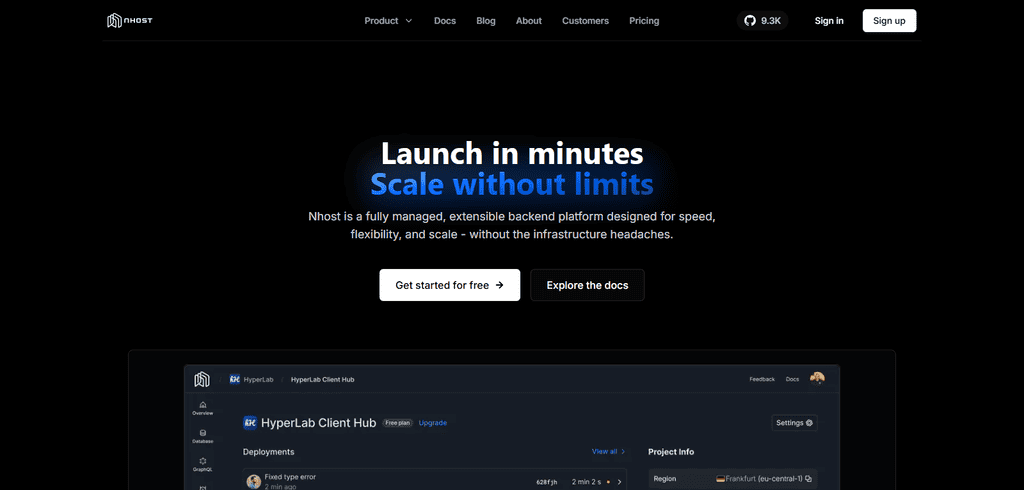Click the Project Info heading

(x=671, y=451)
